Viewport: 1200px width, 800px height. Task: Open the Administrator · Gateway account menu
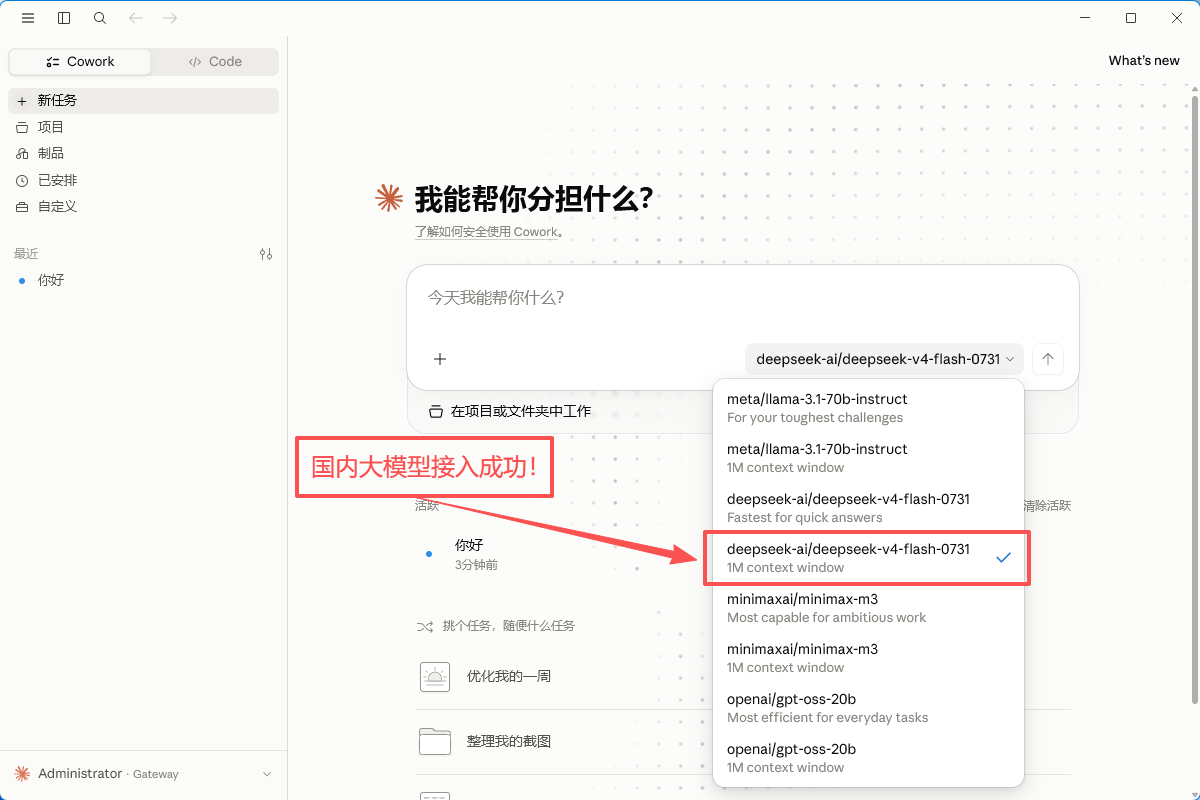[x=144, y=774]
